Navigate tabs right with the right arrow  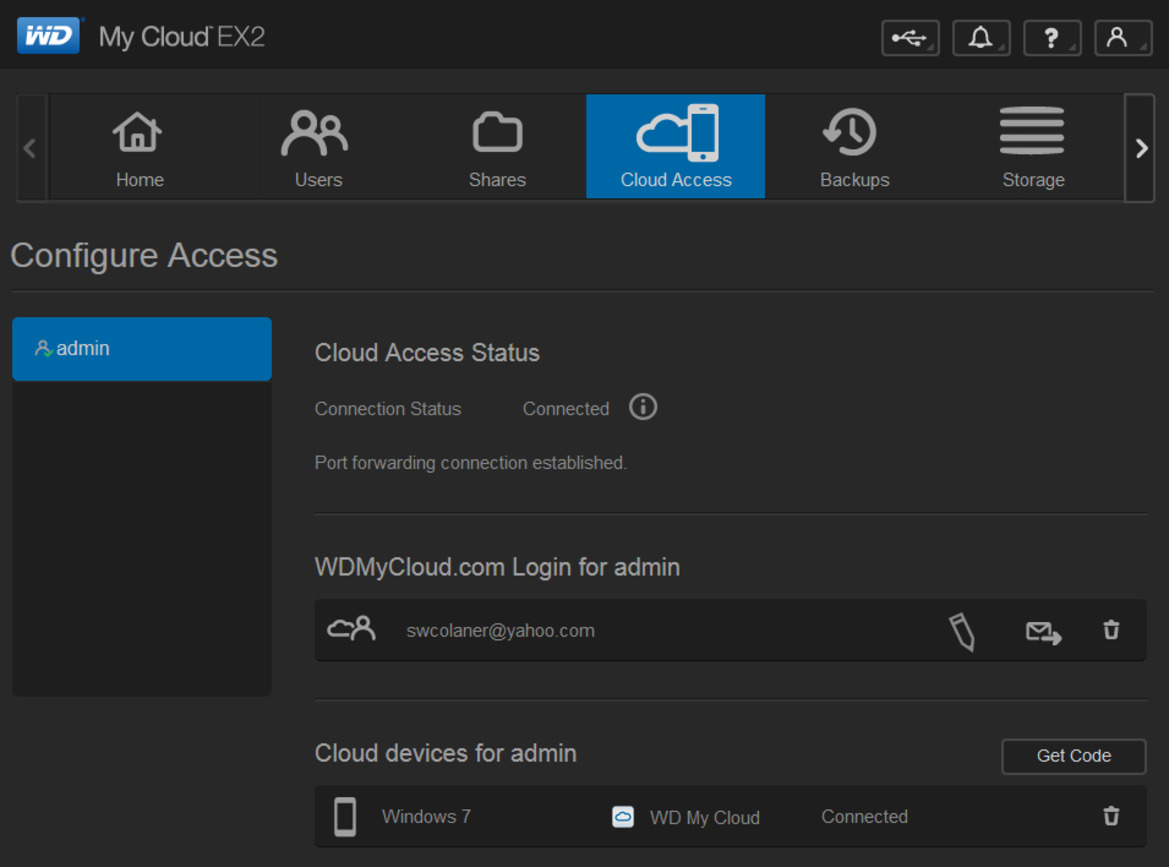[x=1140, y=148]
